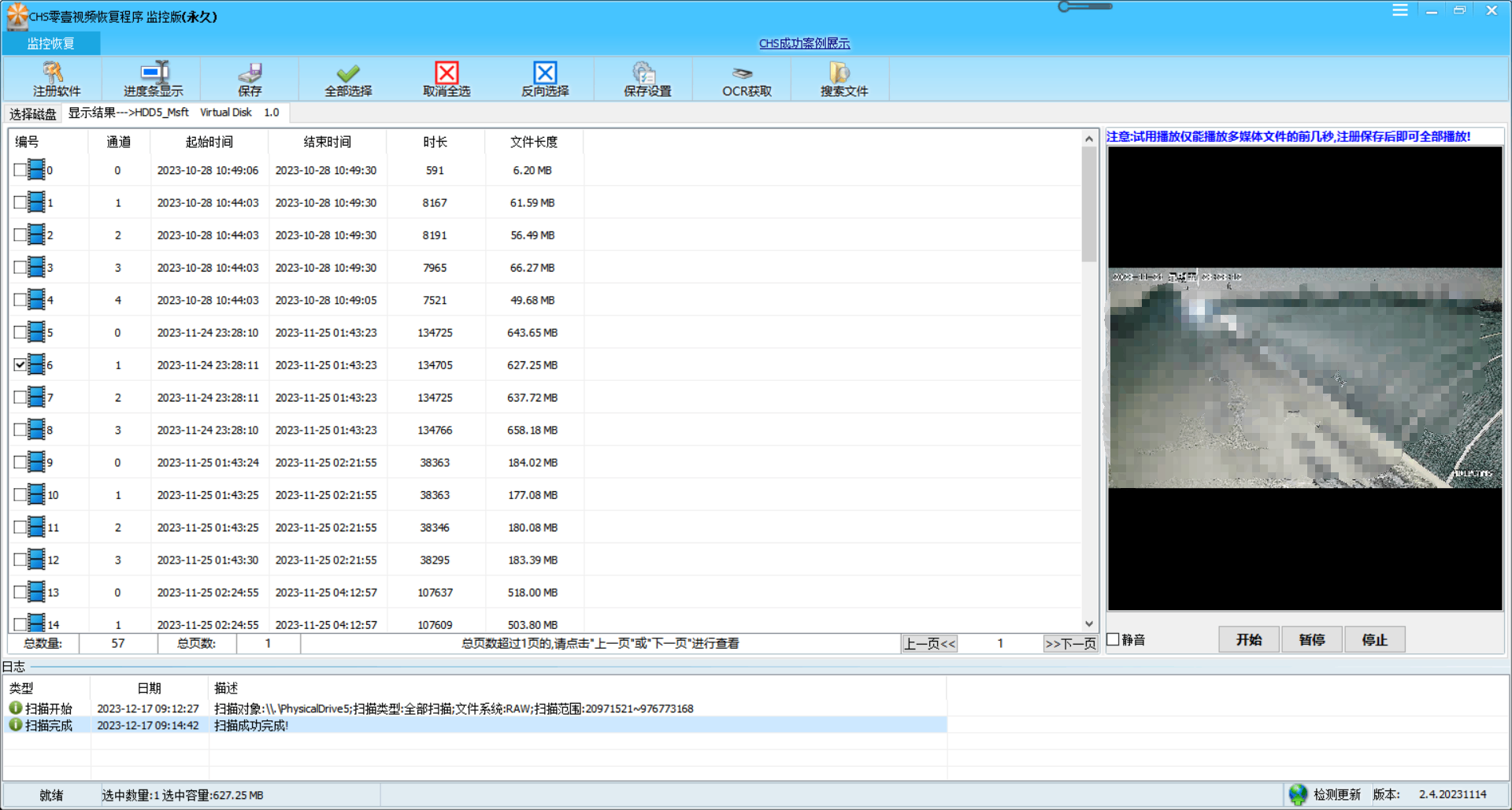Image resolution: width=1512 pixels, height=810 pixels.
Task: Start playback with the 开始 button
Action: (1248, 639)
